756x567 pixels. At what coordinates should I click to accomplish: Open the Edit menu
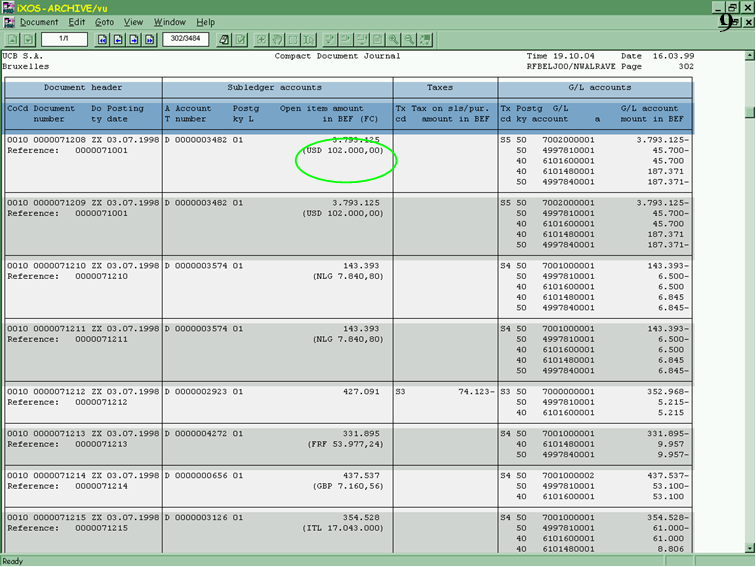[x=77, y=22]
